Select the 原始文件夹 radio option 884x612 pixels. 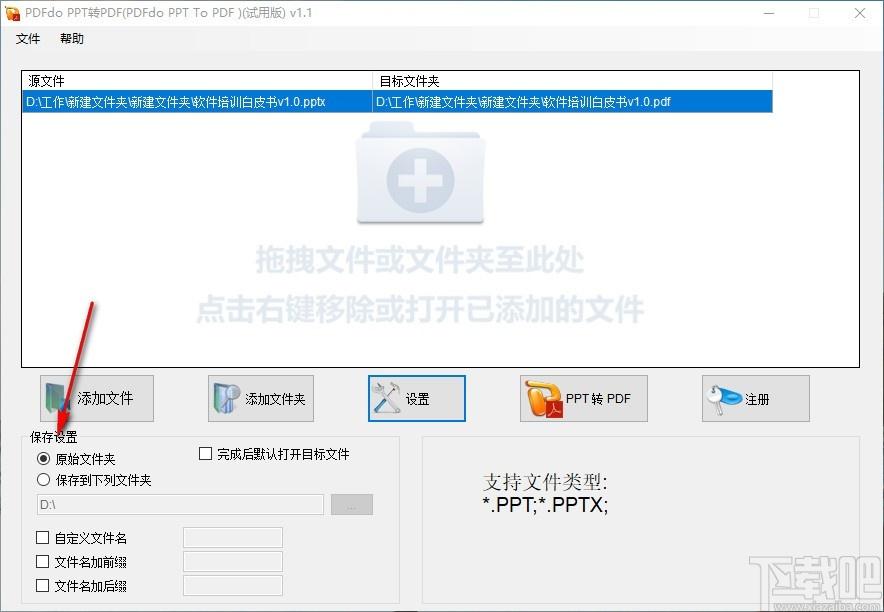click(43, 458)
